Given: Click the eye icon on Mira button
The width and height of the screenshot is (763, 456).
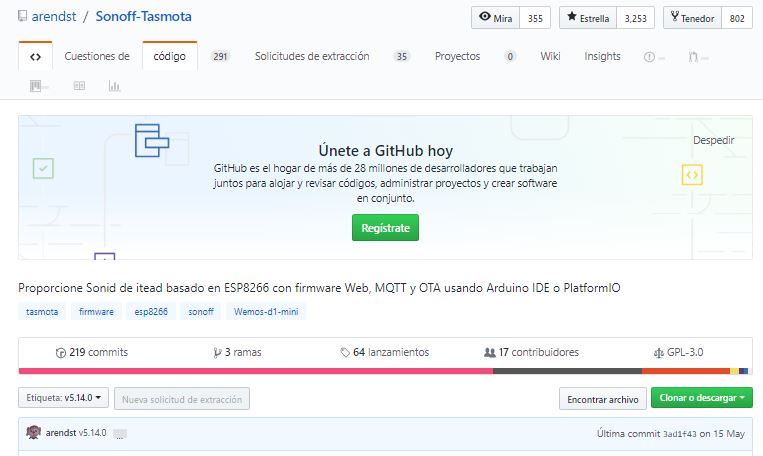Looking at the screenshot, I should (485, 17).
